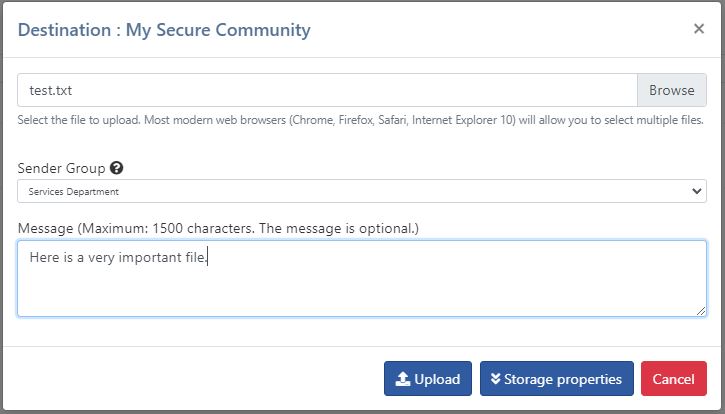
Task: Close the Destination dialog with the X
Action: pyautogui.click(x=699, y=29)
